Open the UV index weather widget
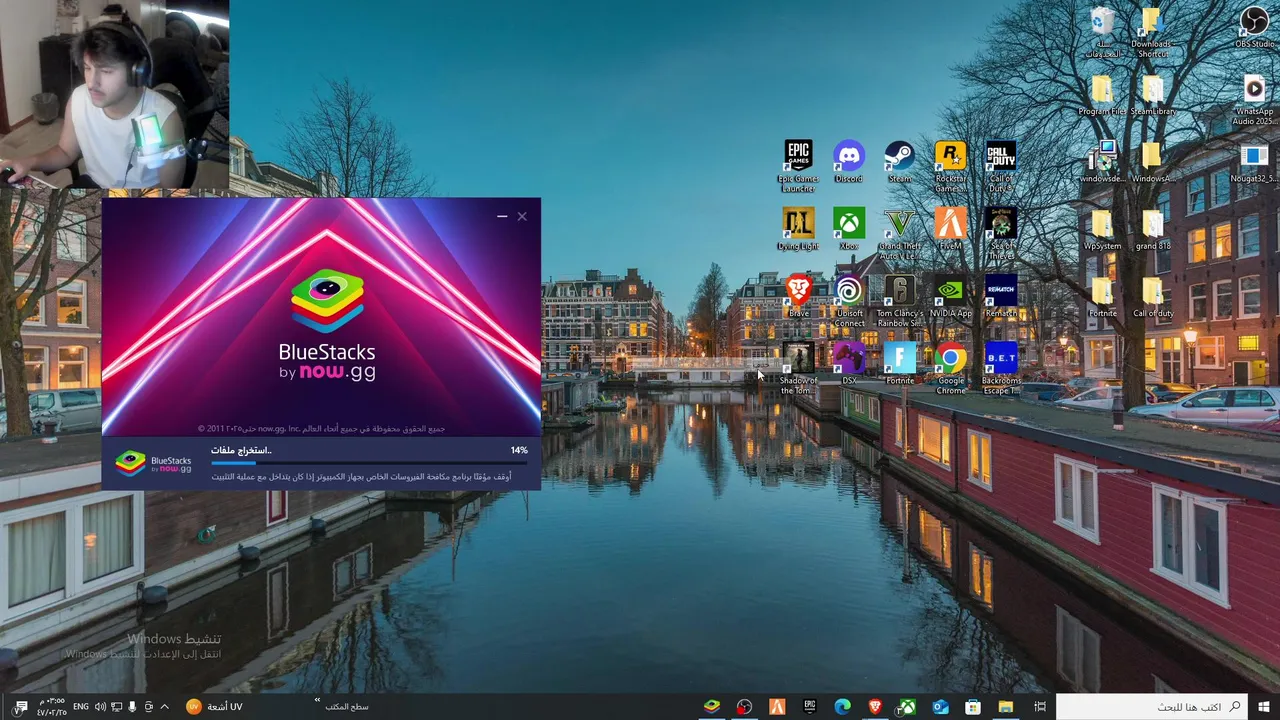Screen dimensions: 1280x720 (x=215, y=706)
